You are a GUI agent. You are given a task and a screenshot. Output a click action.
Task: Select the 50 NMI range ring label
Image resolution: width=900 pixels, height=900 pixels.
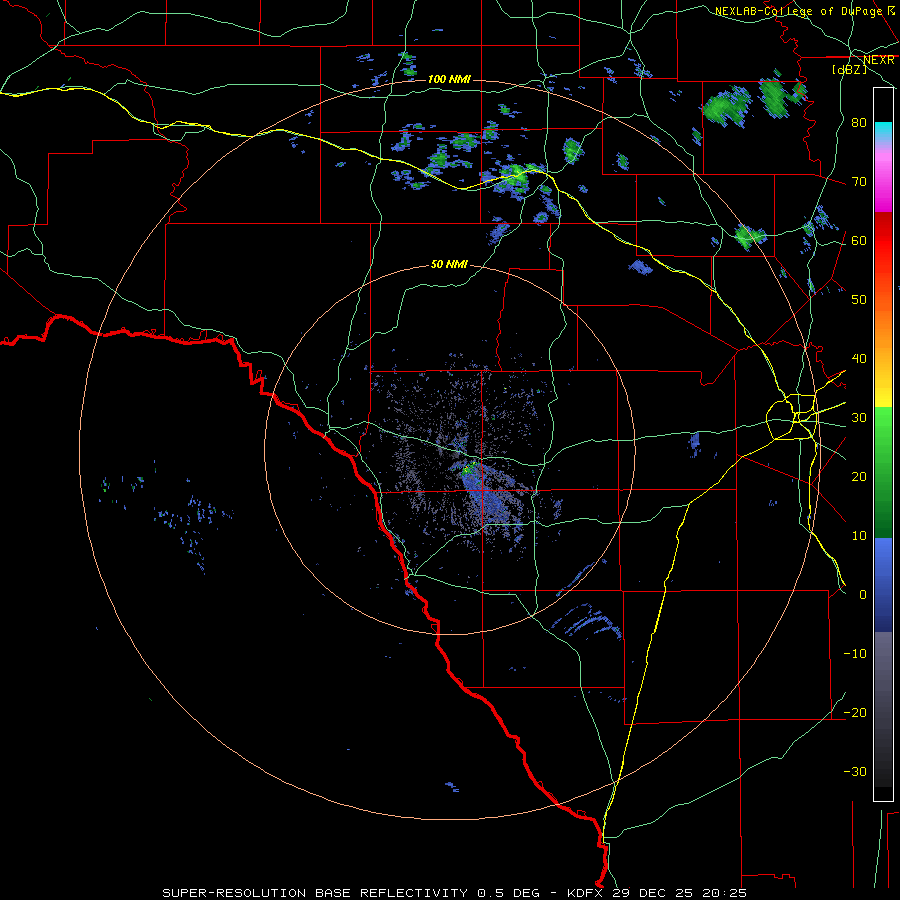coord(449,265)
